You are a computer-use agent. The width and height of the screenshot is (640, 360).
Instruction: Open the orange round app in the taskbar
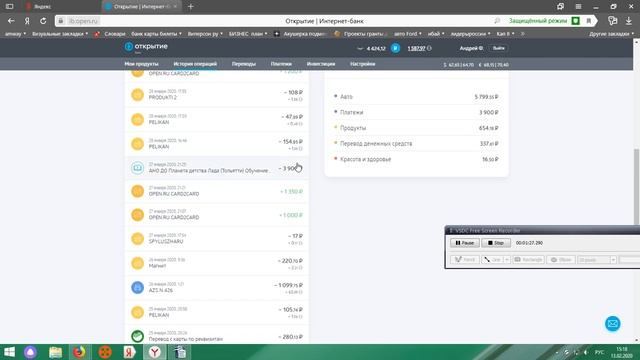pos(104,352)
